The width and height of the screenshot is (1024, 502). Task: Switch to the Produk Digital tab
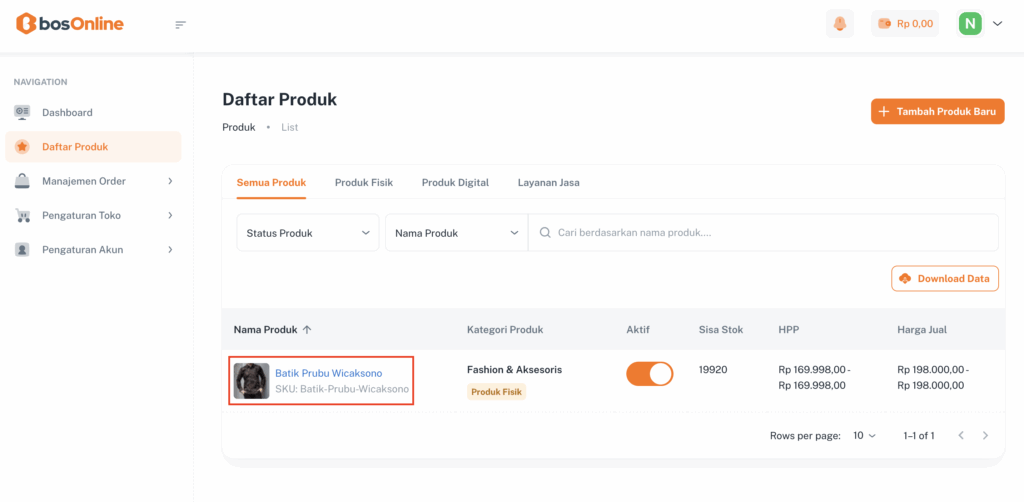[455, 183]
